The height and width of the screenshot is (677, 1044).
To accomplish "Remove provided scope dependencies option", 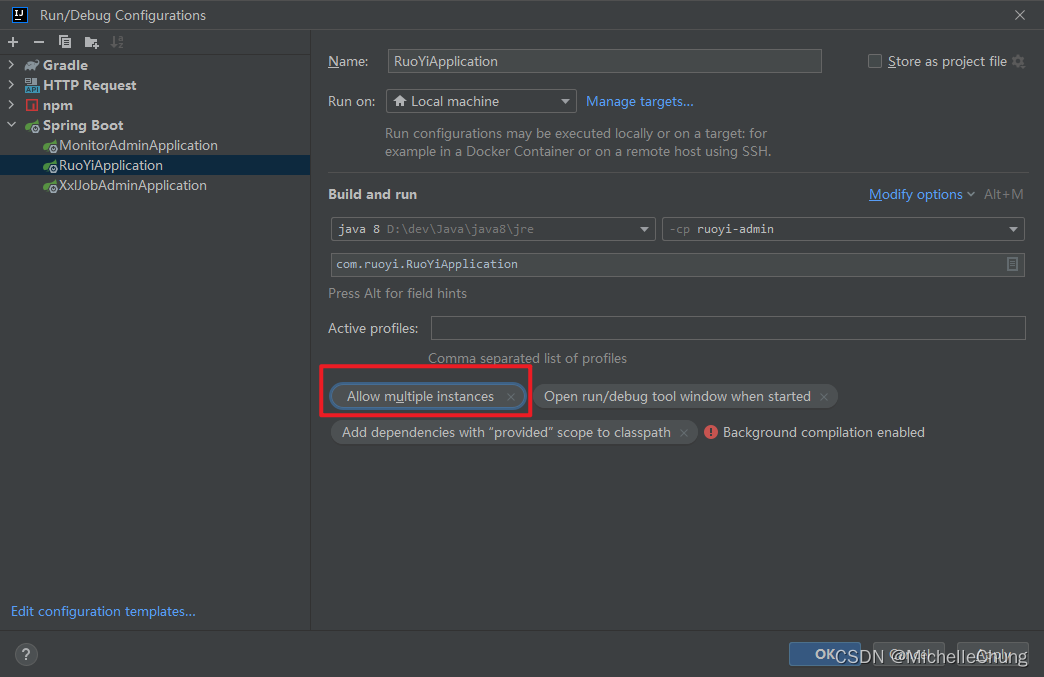I will pos(684,433).
